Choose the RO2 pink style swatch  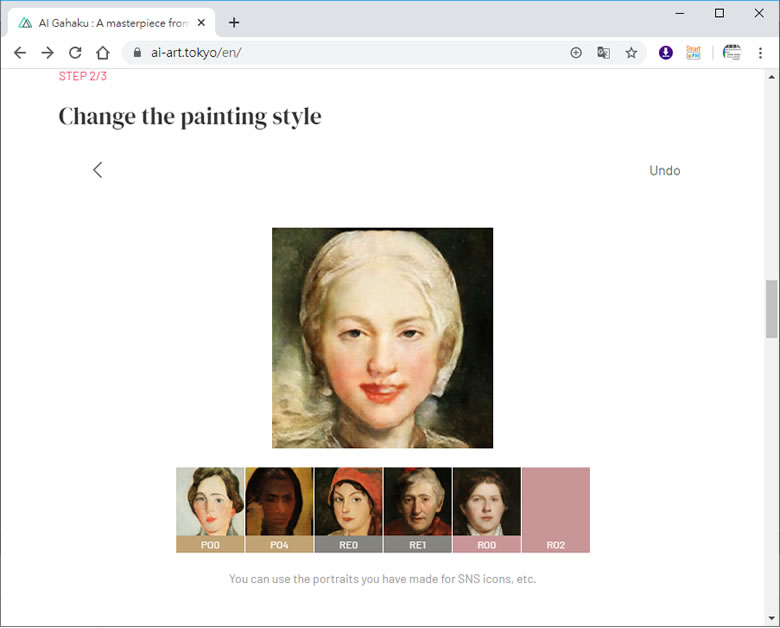(556, 510)
